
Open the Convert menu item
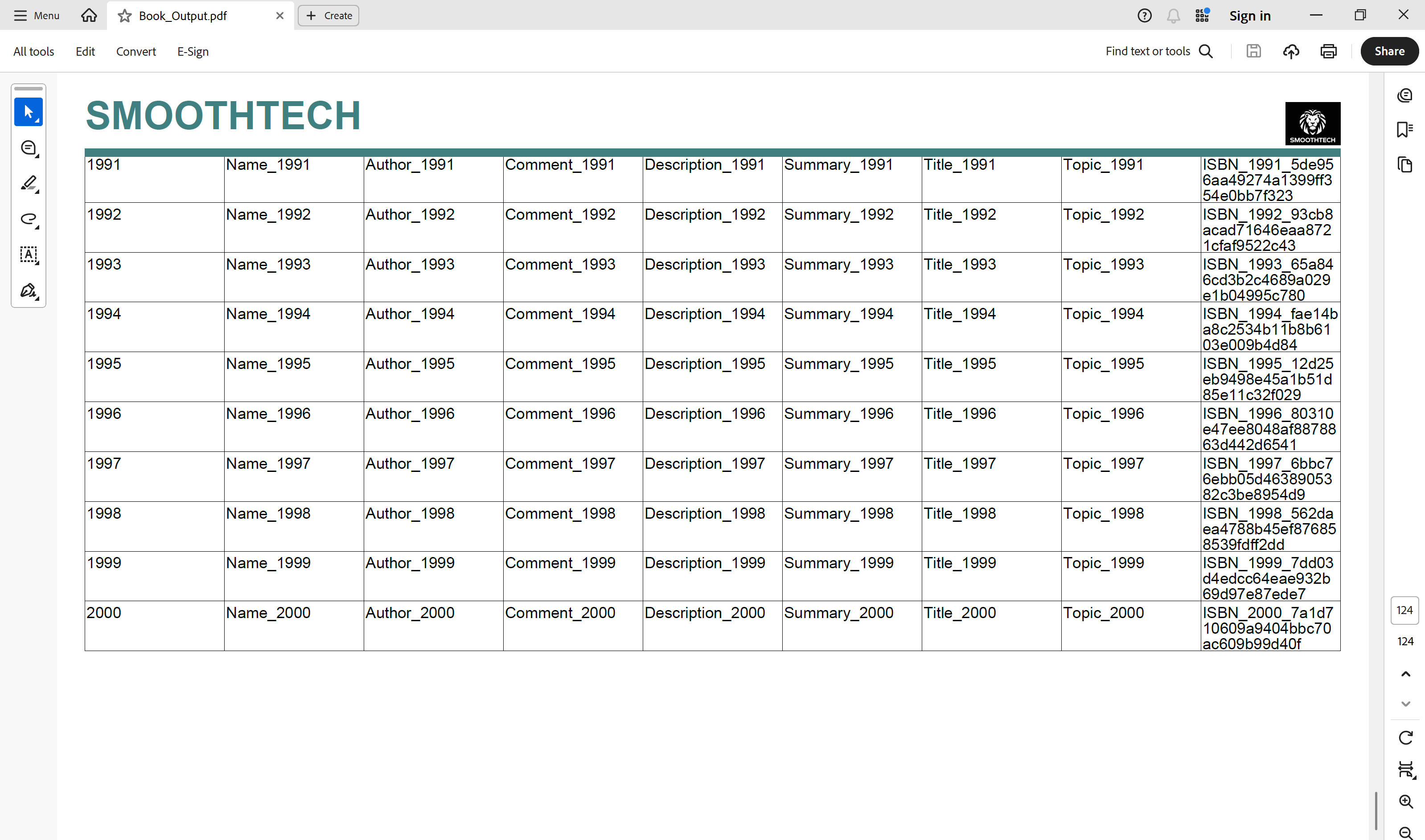[136, 52]
